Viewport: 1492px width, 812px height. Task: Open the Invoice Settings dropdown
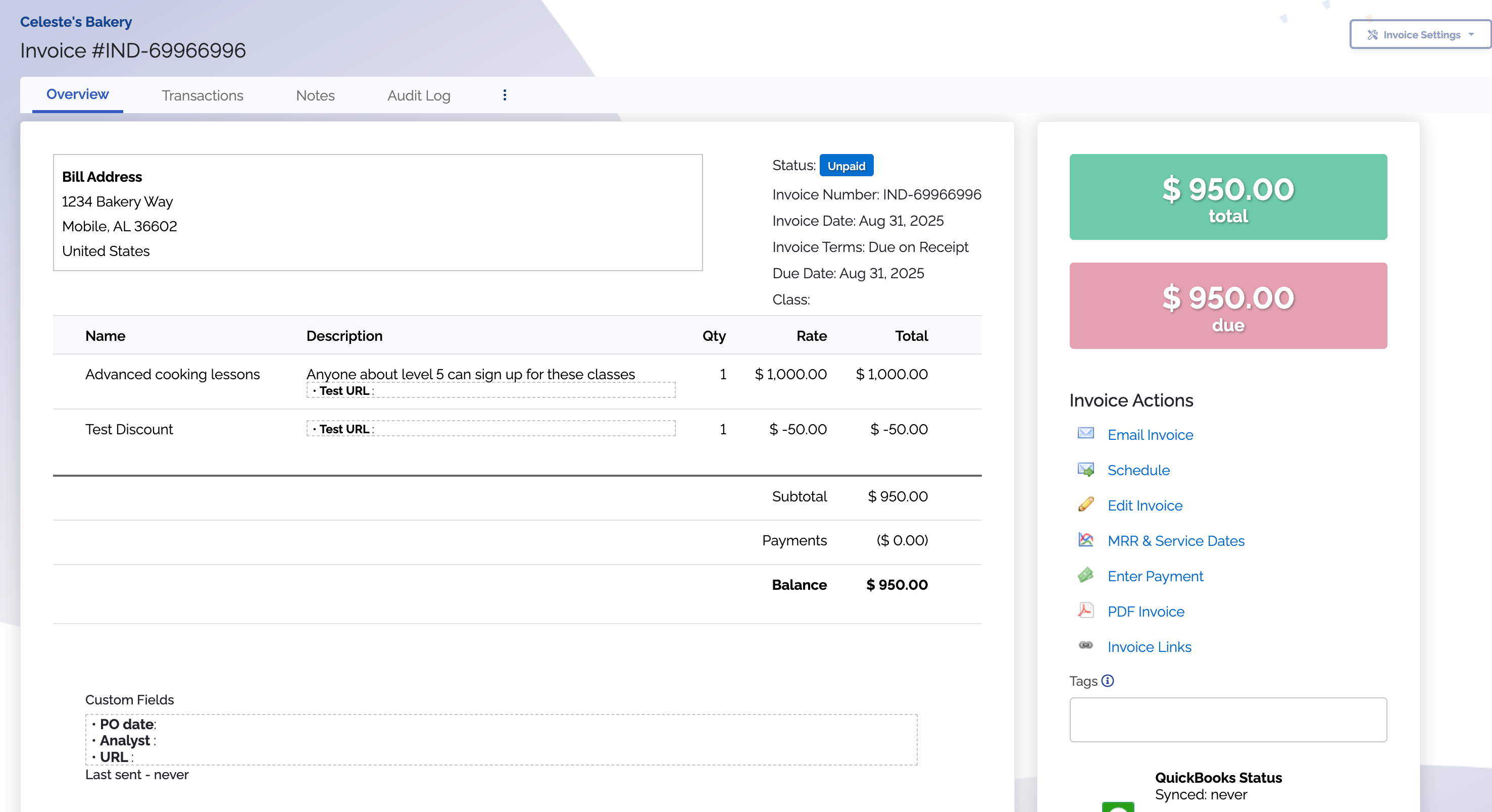1420,35
